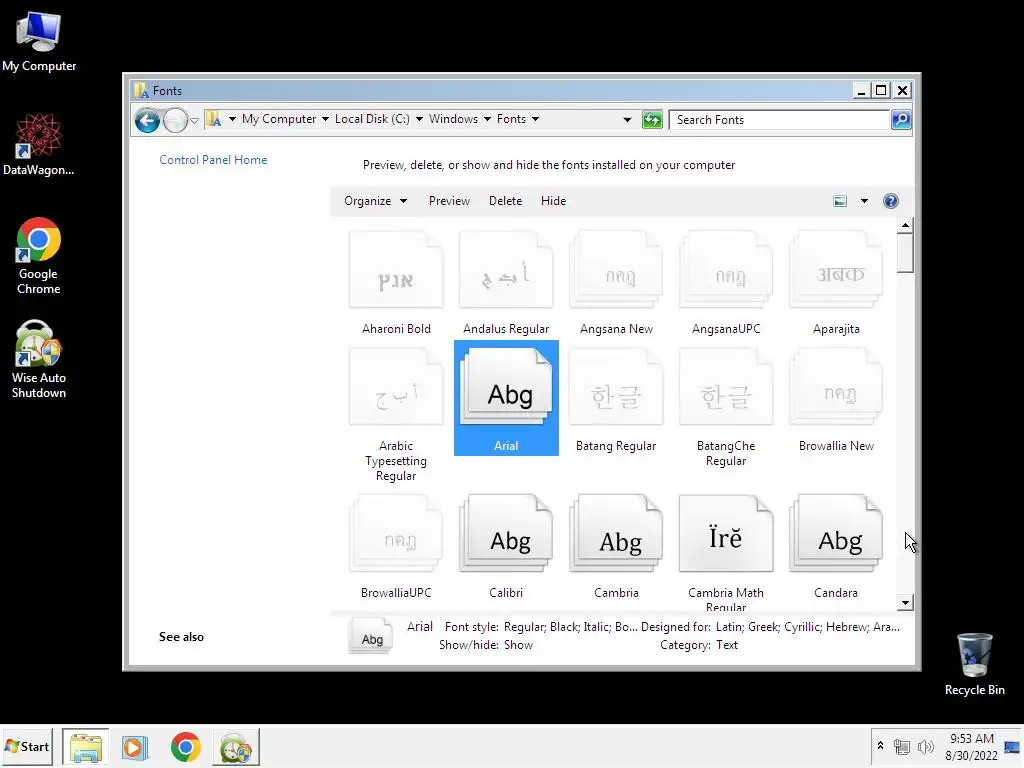Click Fonts folder icon in address bar
1024x768 pixels.
214,119
